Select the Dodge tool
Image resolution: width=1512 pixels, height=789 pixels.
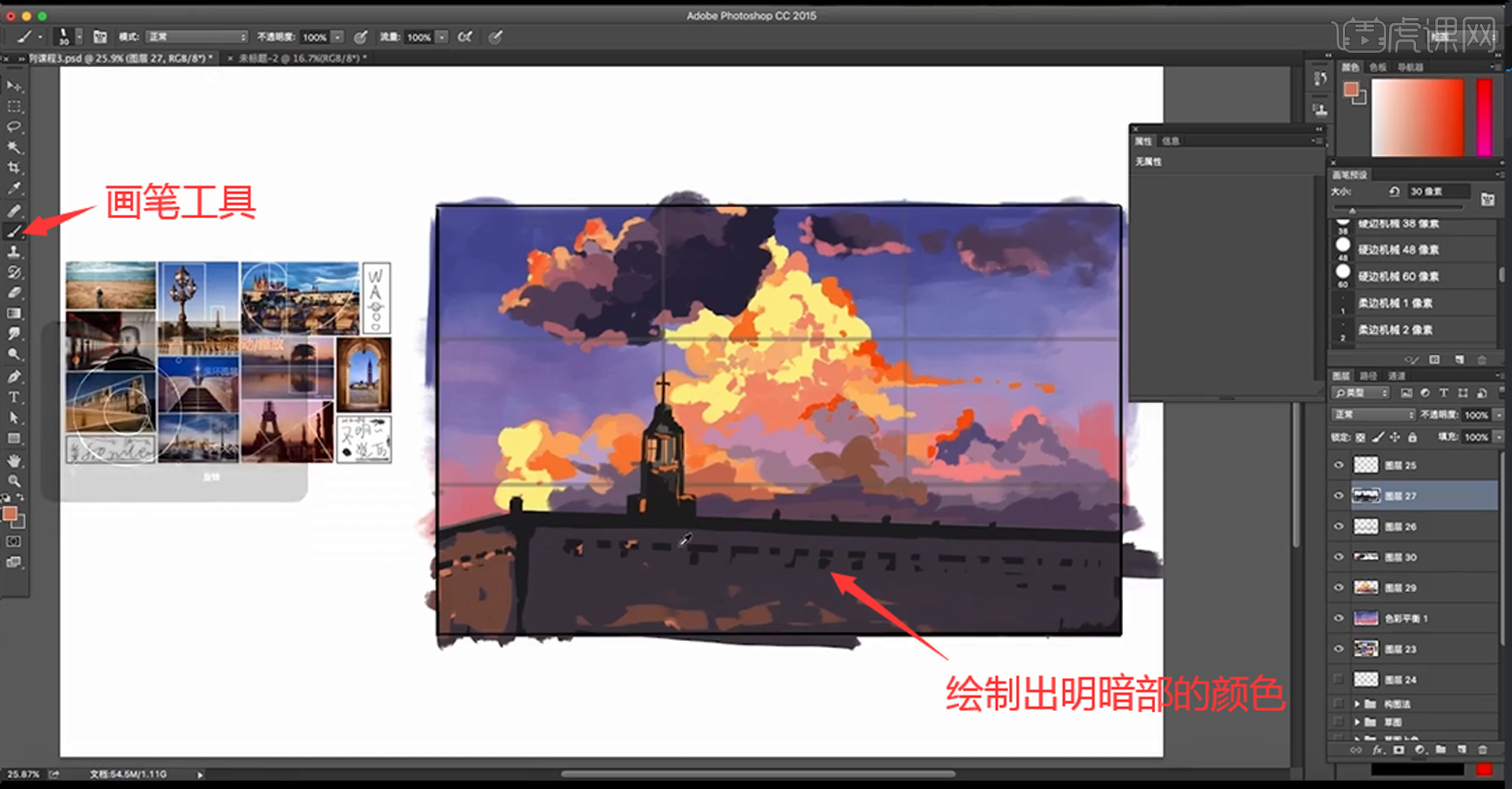(14, 354)
